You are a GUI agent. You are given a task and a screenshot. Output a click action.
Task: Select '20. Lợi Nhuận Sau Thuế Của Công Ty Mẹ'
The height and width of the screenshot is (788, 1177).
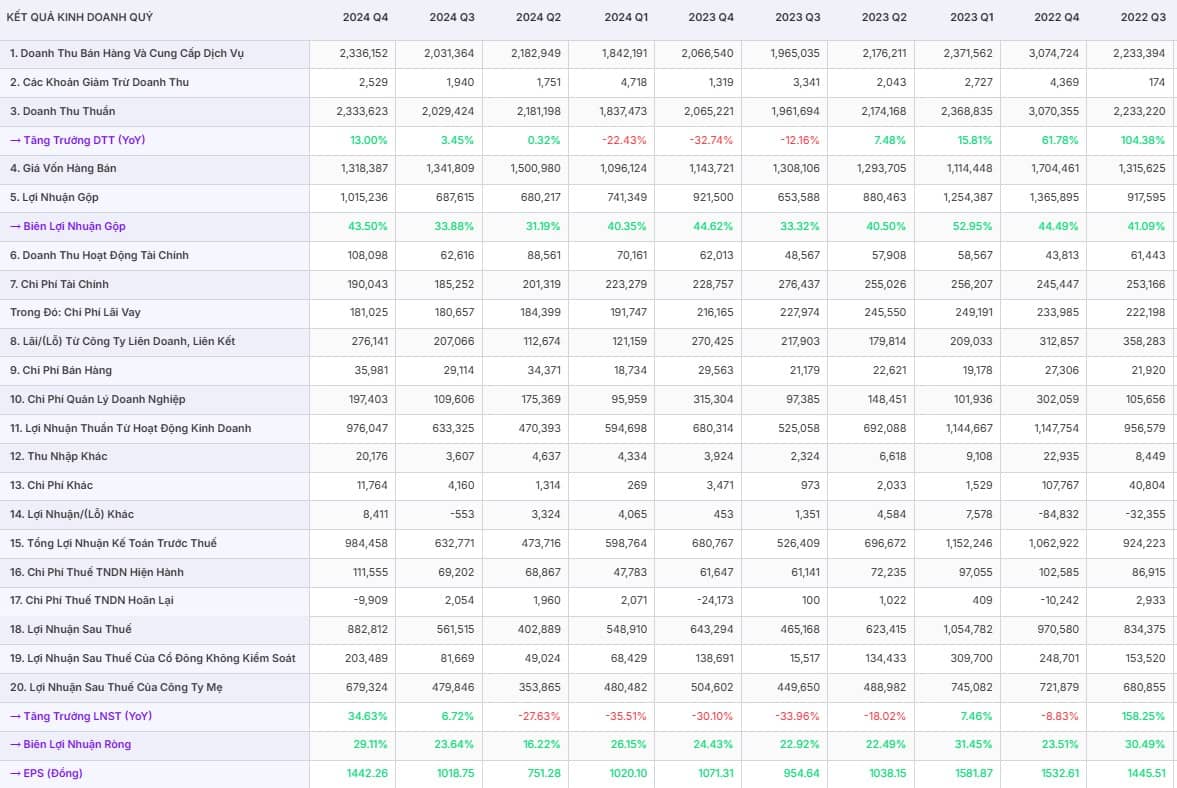116,687
